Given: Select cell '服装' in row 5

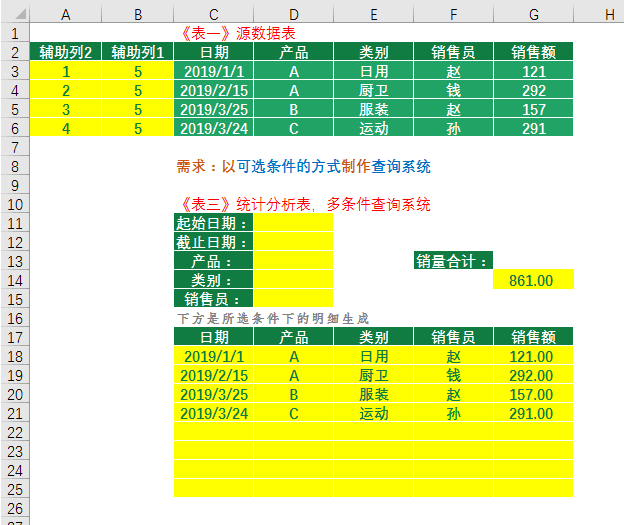Looking at the screenshot, I should coord(374,109).
